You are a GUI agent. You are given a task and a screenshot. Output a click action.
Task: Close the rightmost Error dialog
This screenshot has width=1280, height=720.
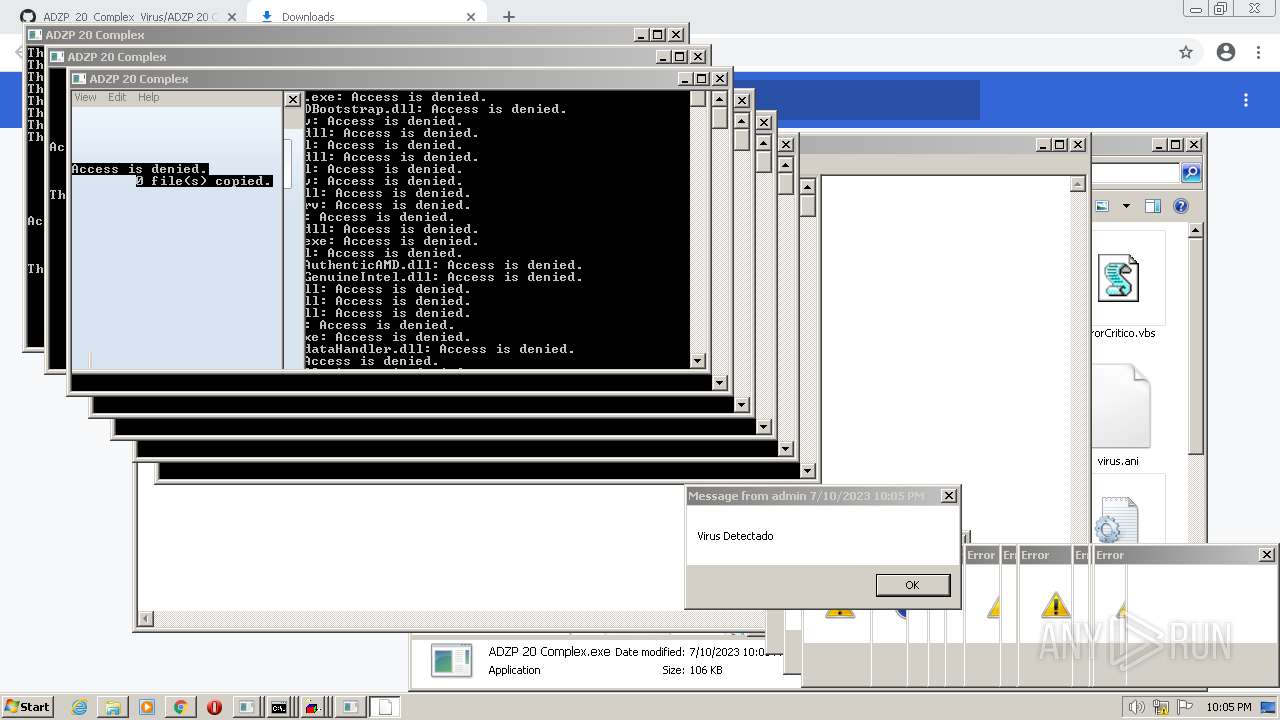1266,555
